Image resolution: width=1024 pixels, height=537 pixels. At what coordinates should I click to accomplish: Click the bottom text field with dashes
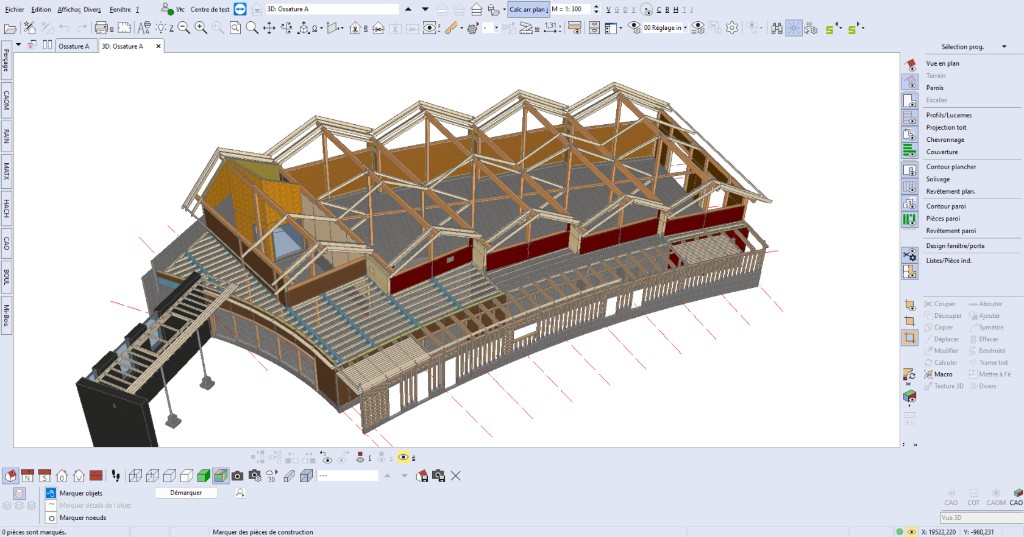pyautogui.click(x=347, y=476)
